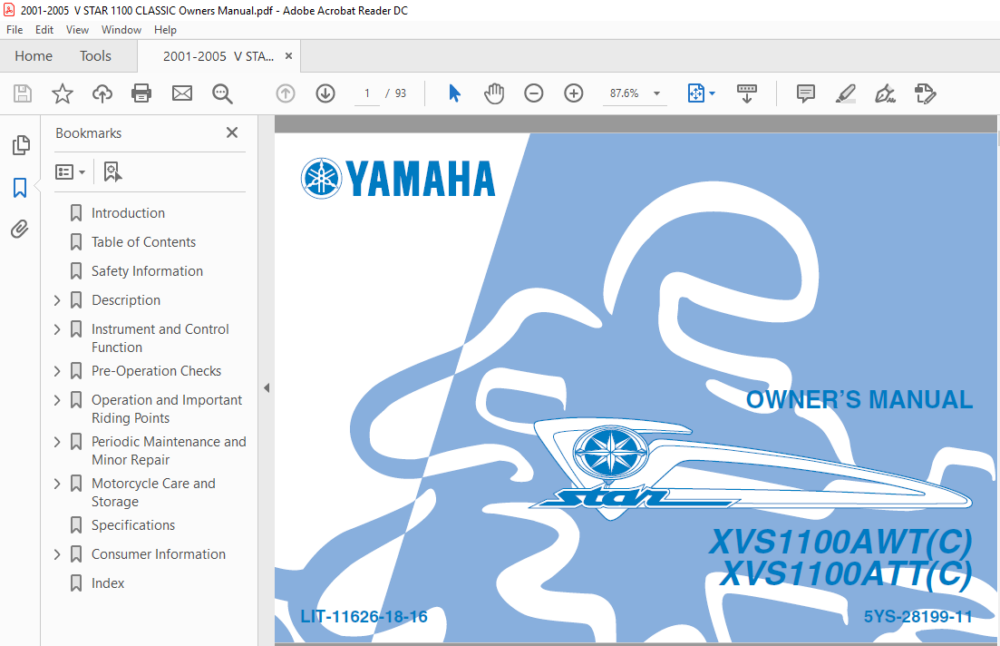Open the Find text magnifier
Viewport: 1000px width, 646px height.
click(x=222, y=94)
